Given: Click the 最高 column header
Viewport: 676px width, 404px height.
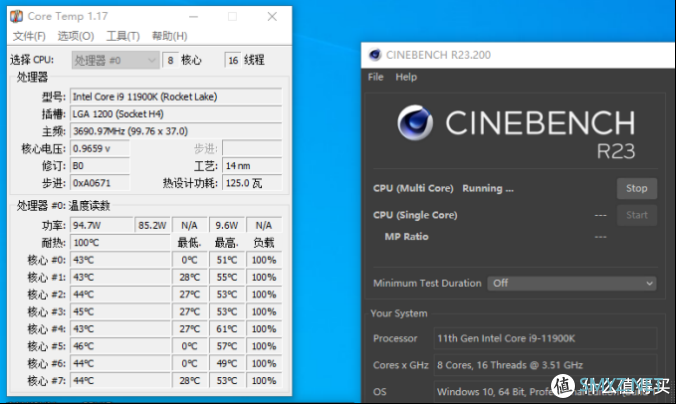Looking at the screenshot, I should pyautogui.click(x=227, y=243).
